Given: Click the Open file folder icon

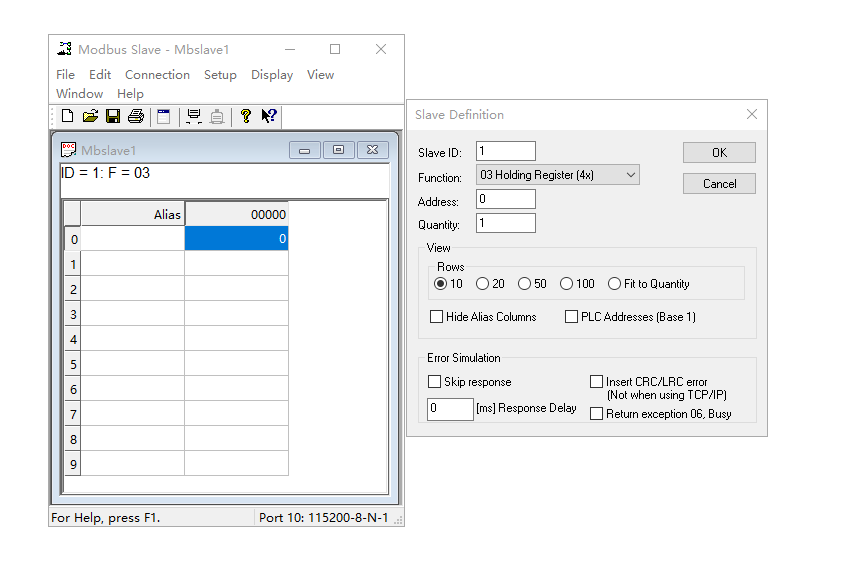Looking at the screenshot, I should (90, 117).
